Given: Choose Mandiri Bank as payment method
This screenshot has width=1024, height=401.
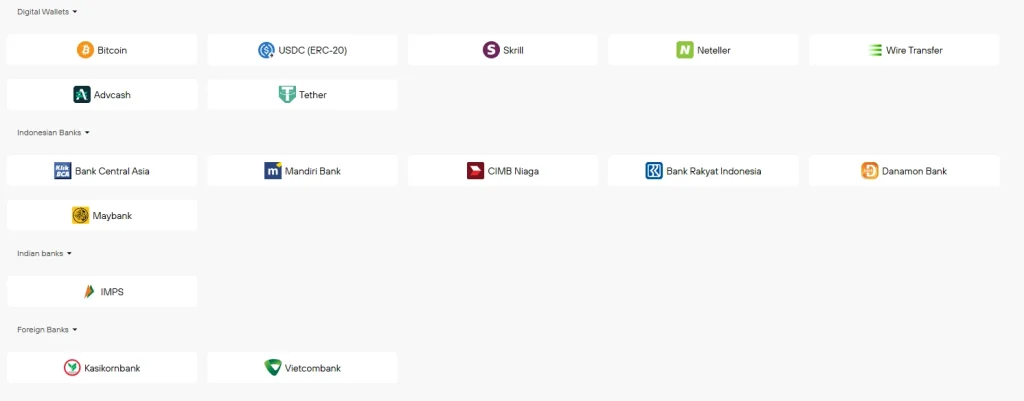Looking at the screenshot, I should (x=302, y=171).
